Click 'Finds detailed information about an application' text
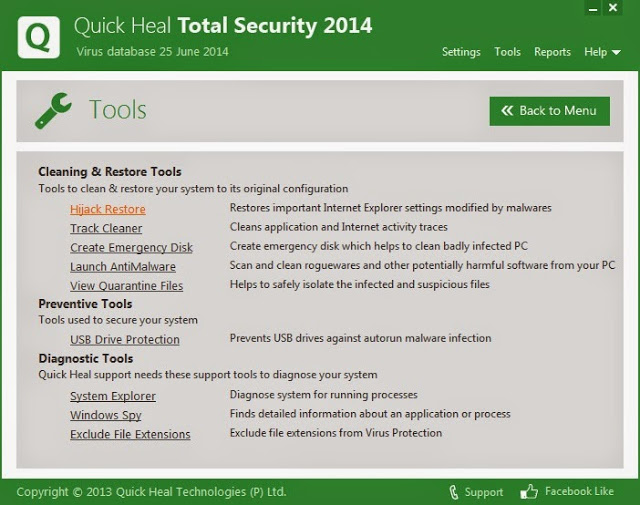The height and width of the screenshot is (505, 640). point(370,414)
